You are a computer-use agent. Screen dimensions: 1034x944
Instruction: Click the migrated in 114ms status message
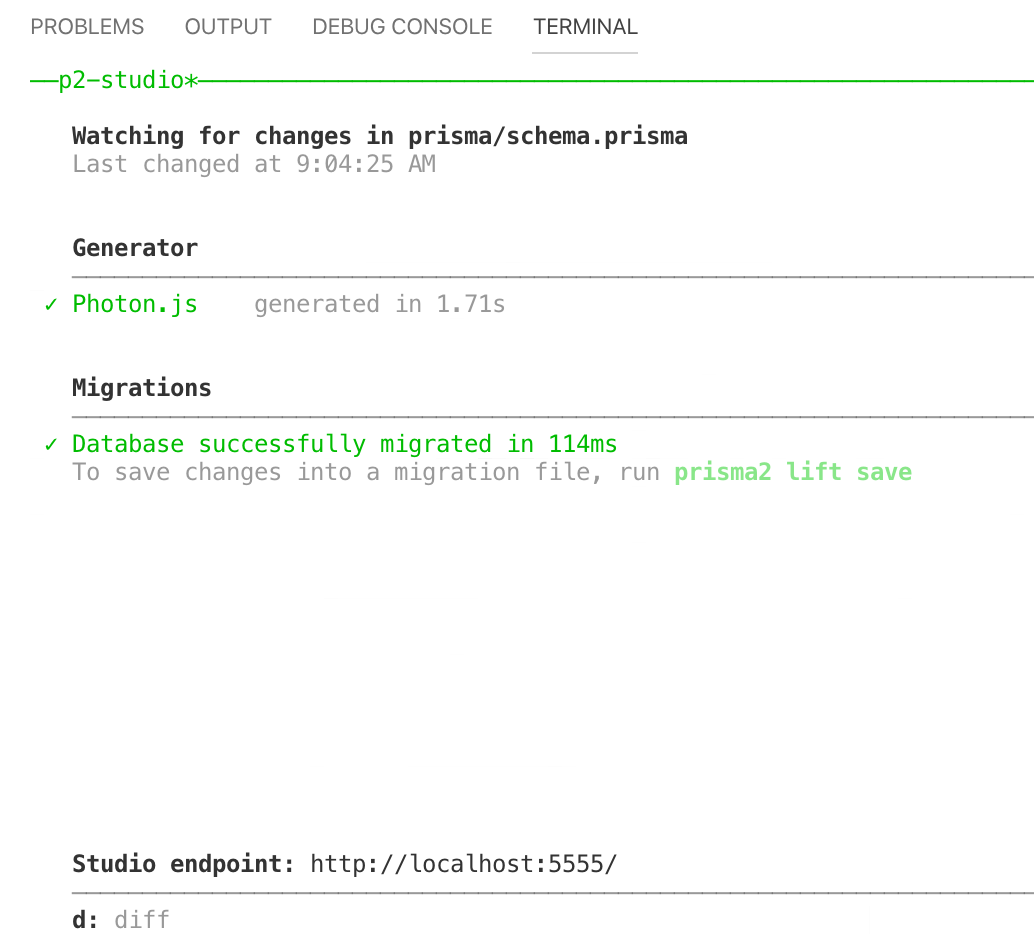344,444
